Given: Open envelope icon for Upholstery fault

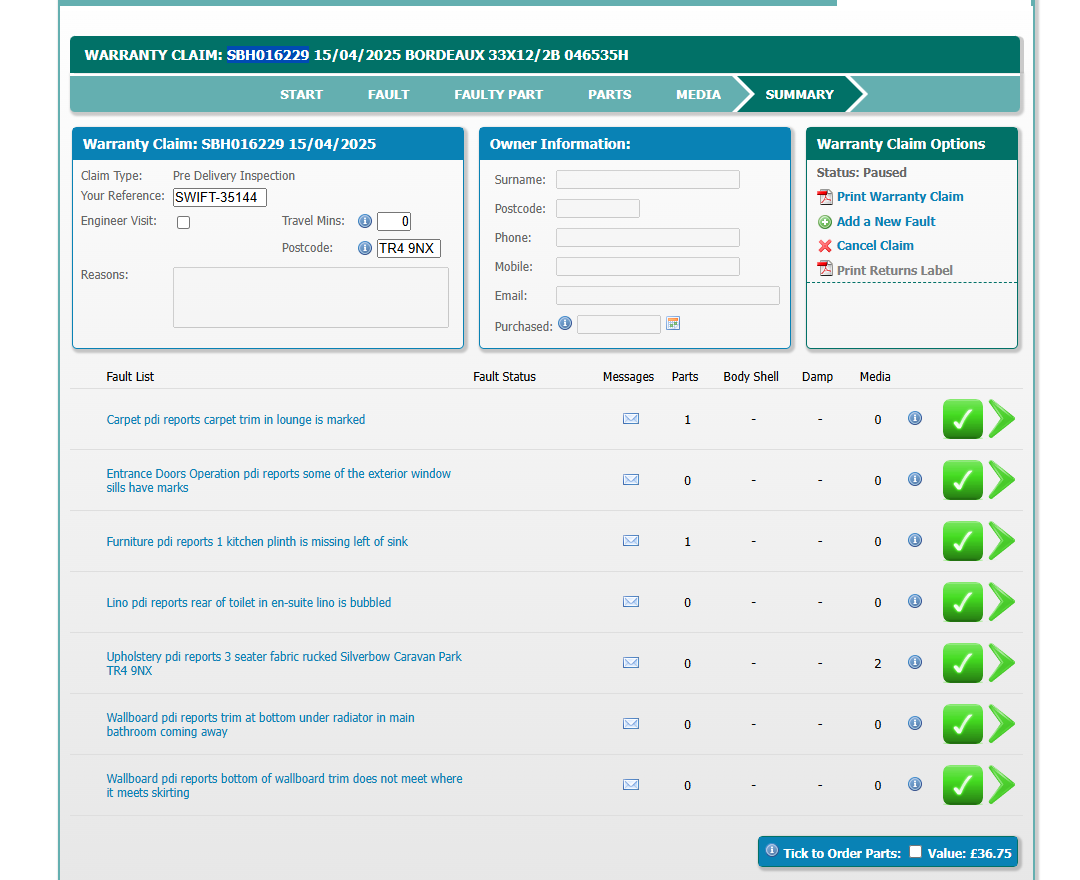Looking at the screenshot, I should point(631,663).
